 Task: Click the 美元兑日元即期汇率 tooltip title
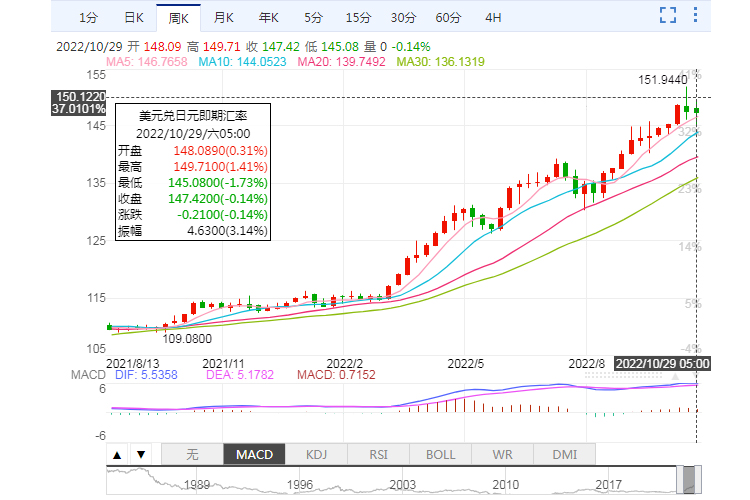coord(193,116)
